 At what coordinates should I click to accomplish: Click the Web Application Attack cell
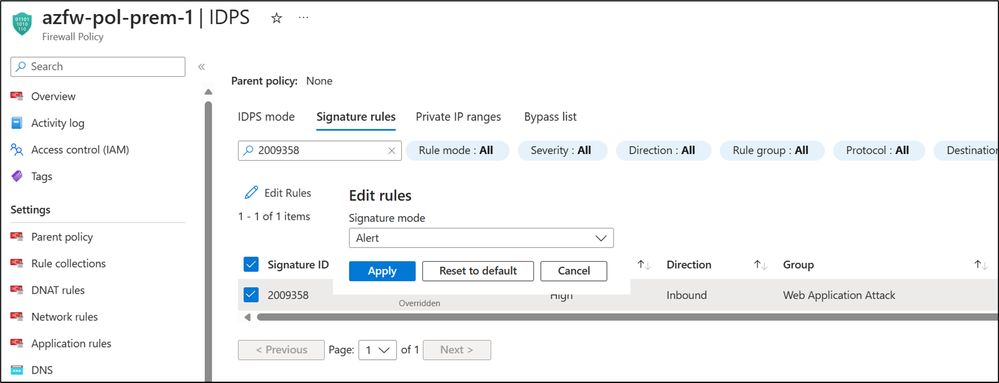point(839,295)
